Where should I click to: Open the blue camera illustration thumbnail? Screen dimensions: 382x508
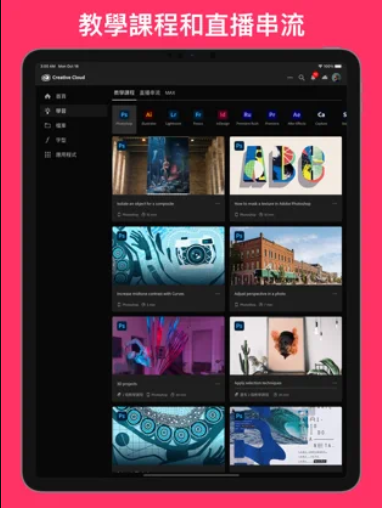coord(168,256)
